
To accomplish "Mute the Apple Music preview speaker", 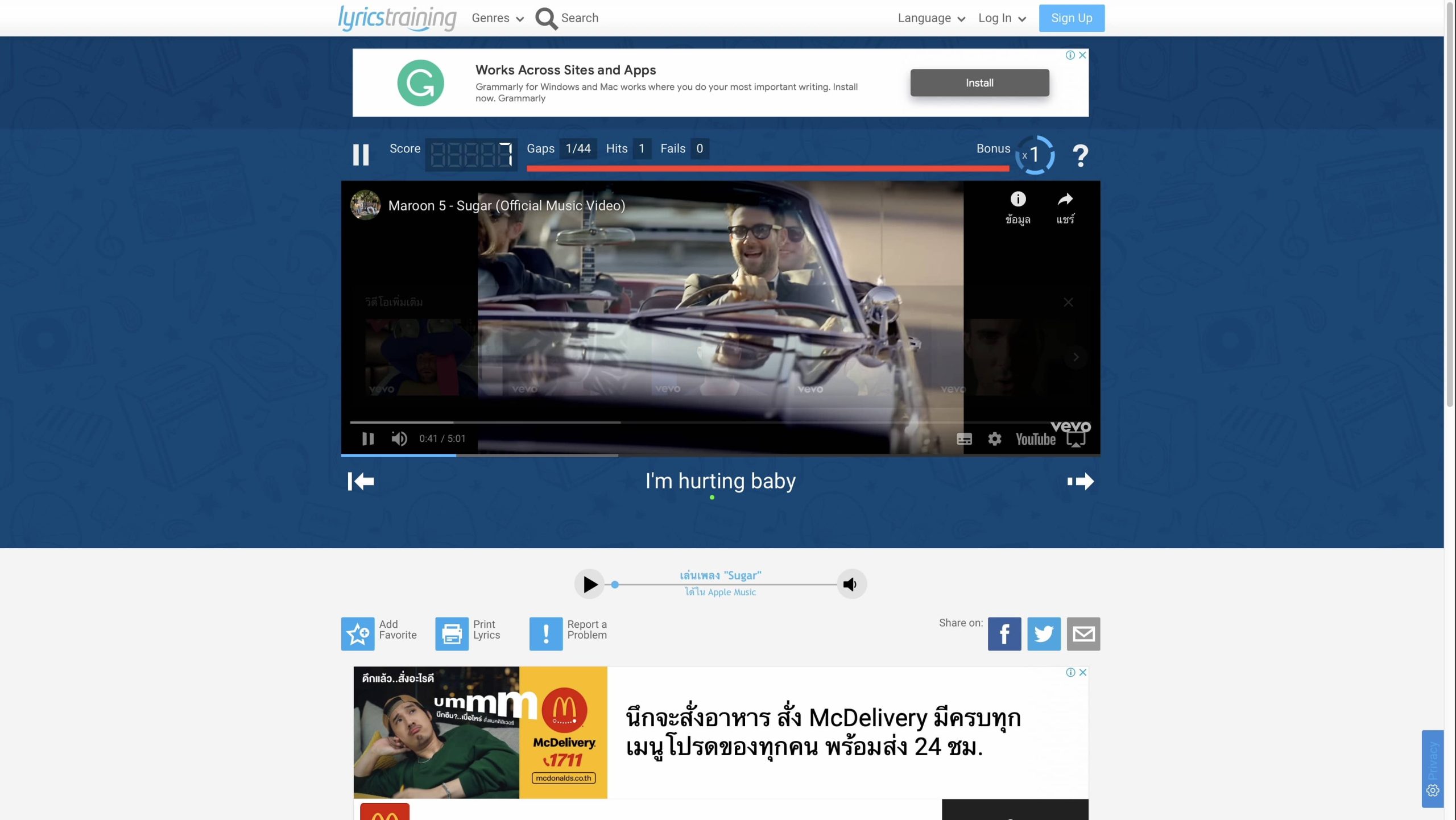I will tap(851, 584).
